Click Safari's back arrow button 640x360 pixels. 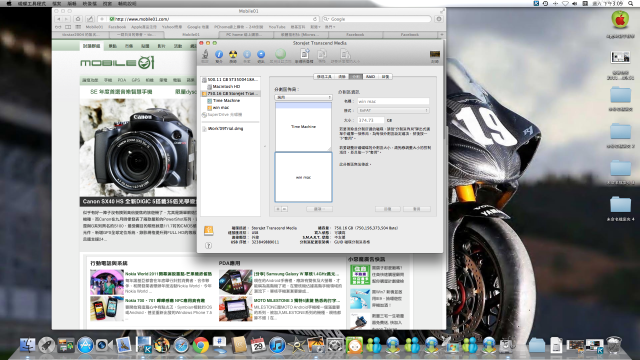(58, 19)
